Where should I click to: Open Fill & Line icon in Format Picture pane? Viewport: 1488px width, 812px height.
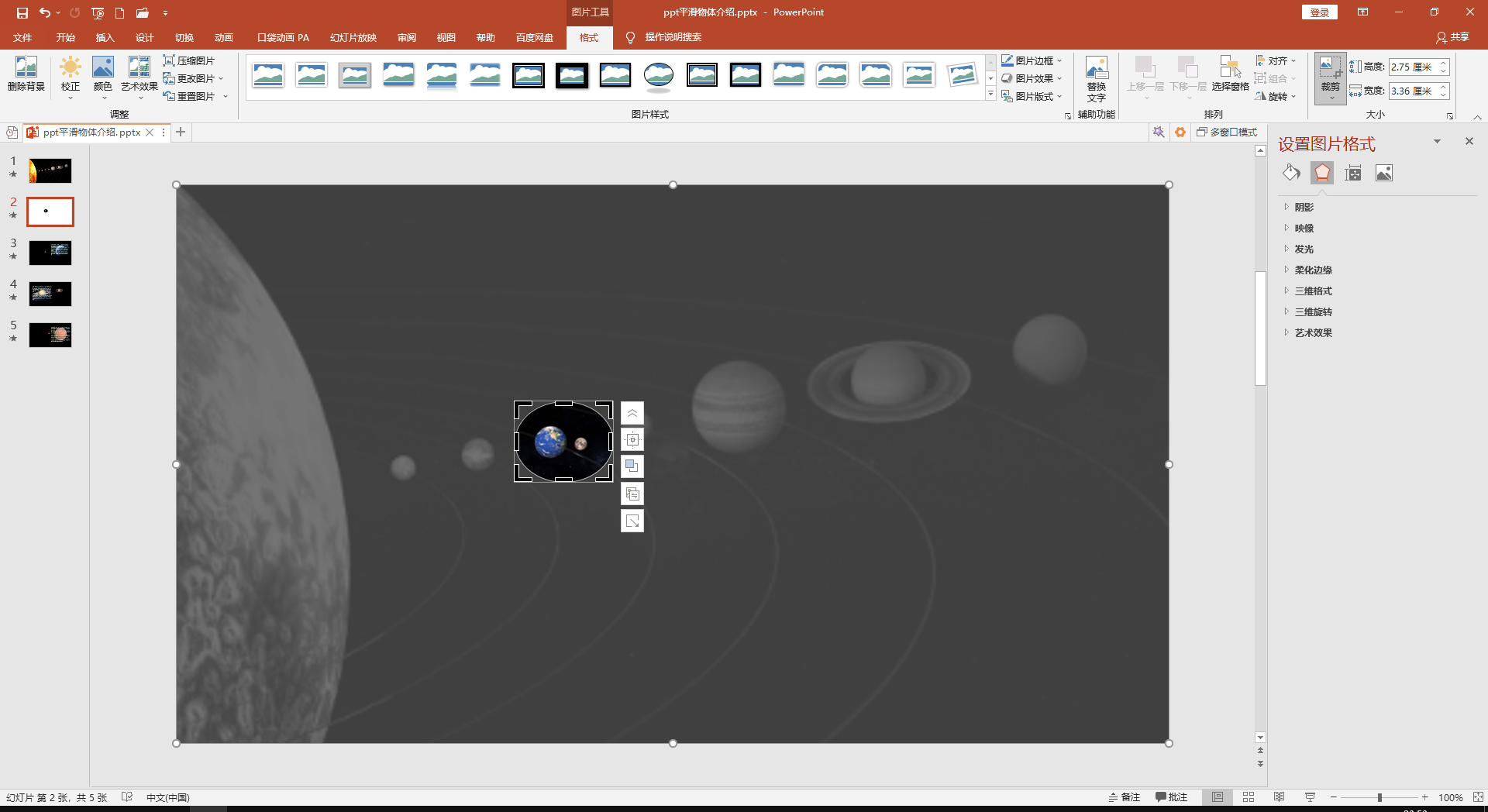(1291, 173)
